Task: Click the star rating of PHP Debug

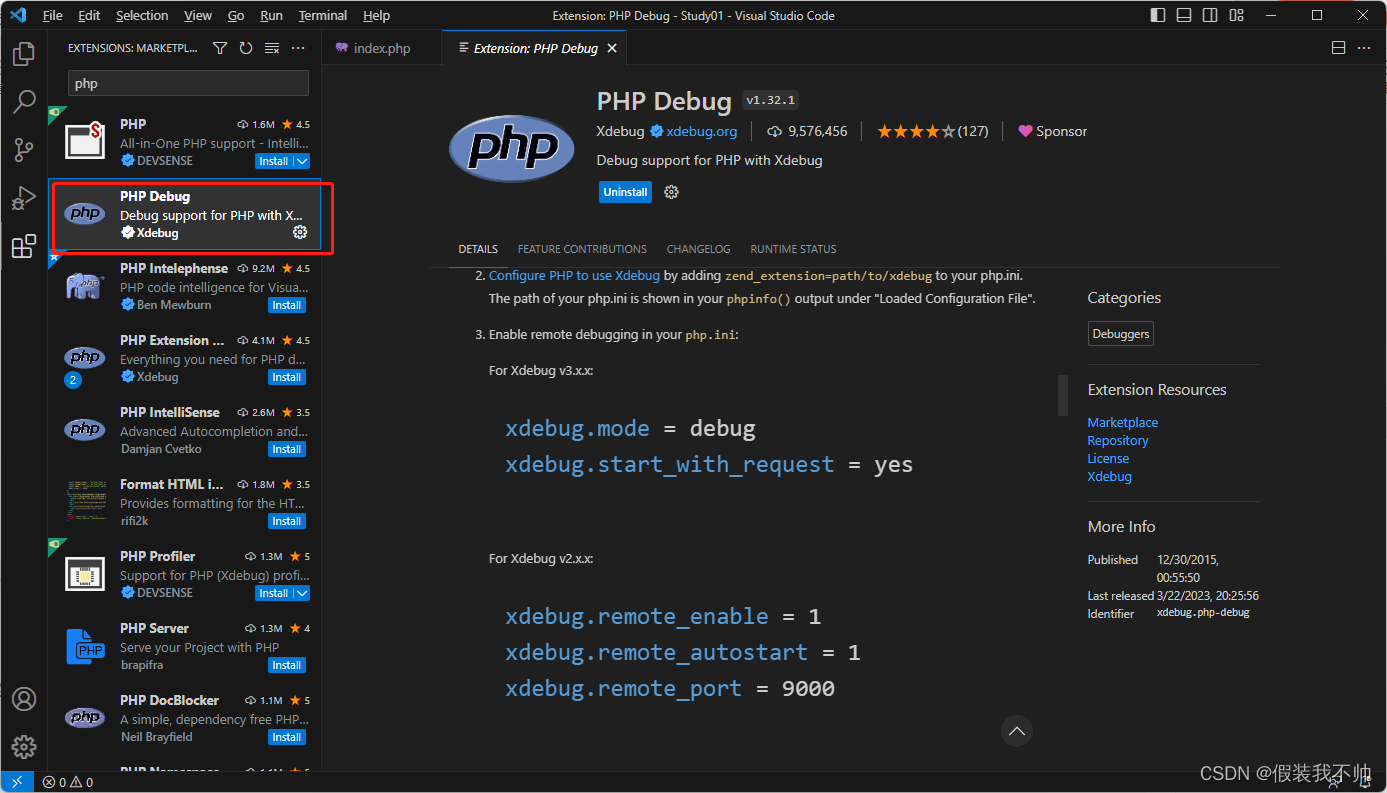Action: click(917, 131)
